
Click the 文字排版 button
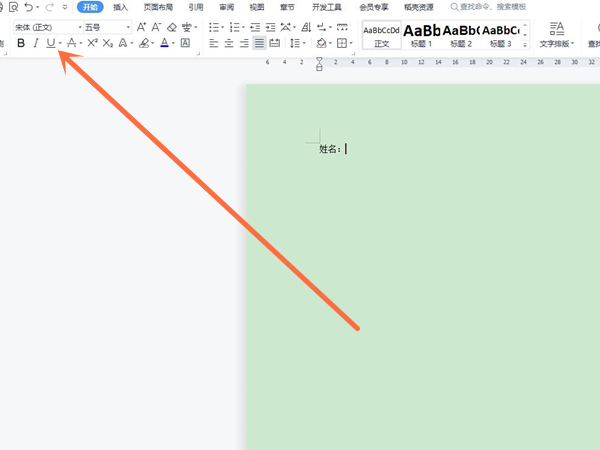[x=557, y=35]
